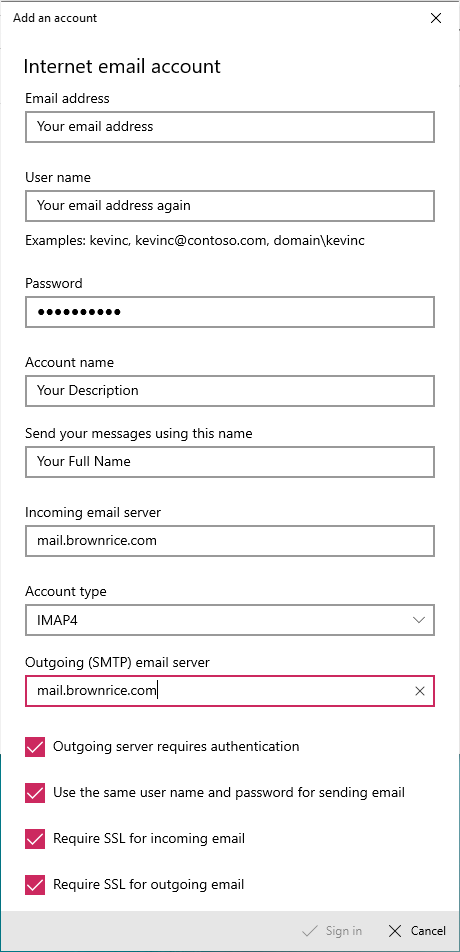Click the Internet email account heading
The image size is (460, 952).
click(122, 66)
